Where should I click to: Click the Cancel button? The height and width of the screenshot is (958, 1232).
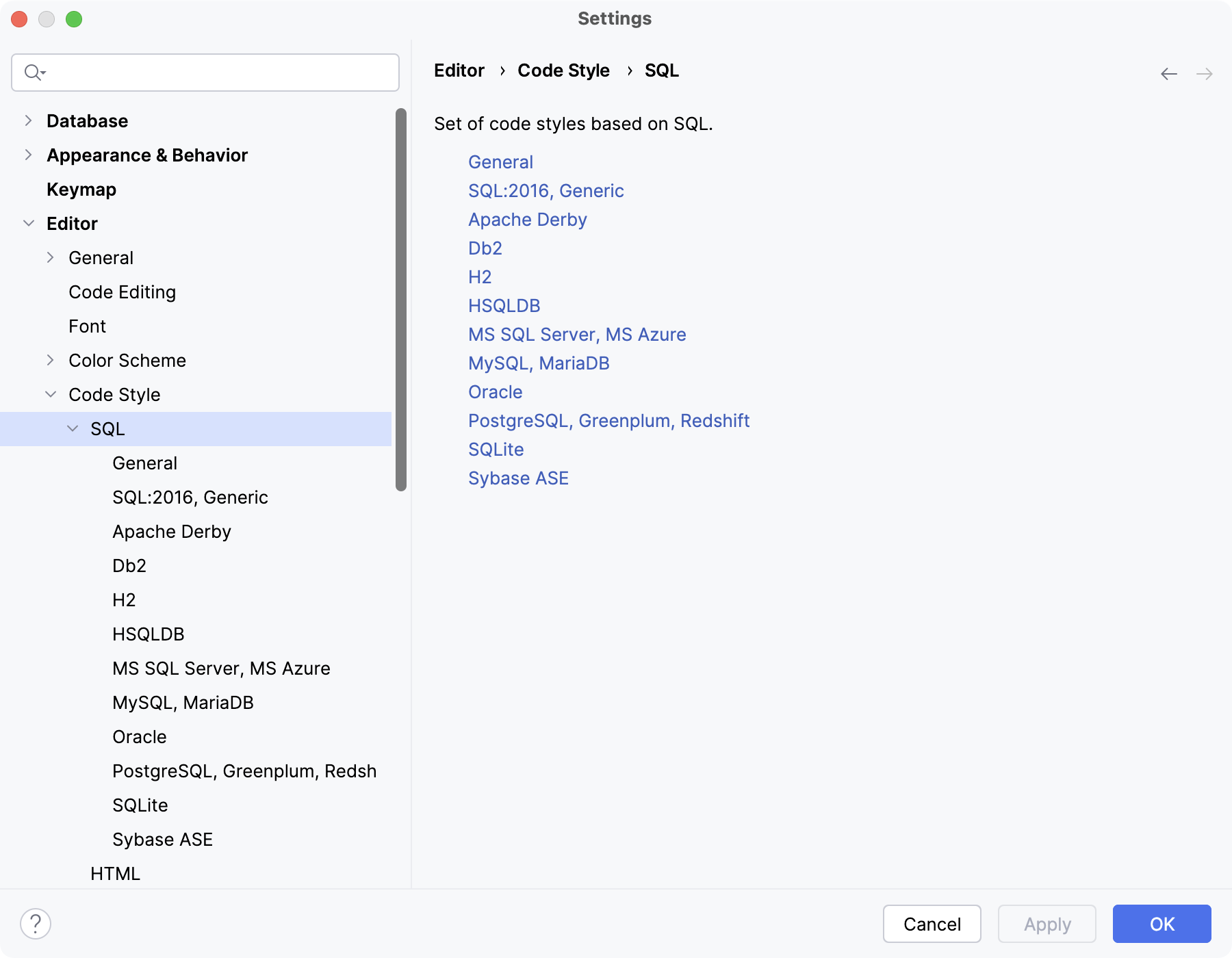932,924
